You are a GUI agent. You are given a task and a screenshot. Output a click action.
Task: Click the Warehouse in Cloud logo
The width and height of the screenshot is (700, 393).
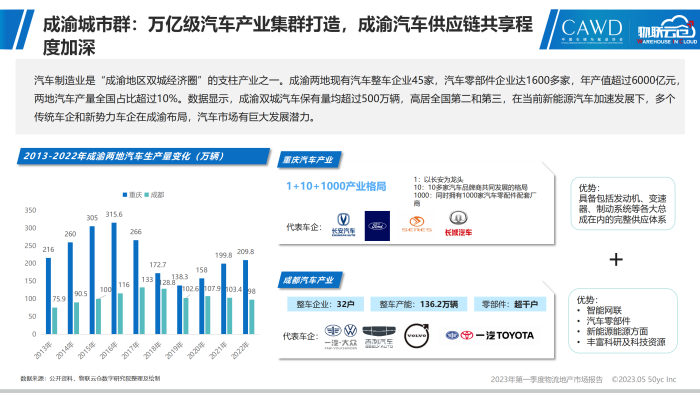[666, 29]
